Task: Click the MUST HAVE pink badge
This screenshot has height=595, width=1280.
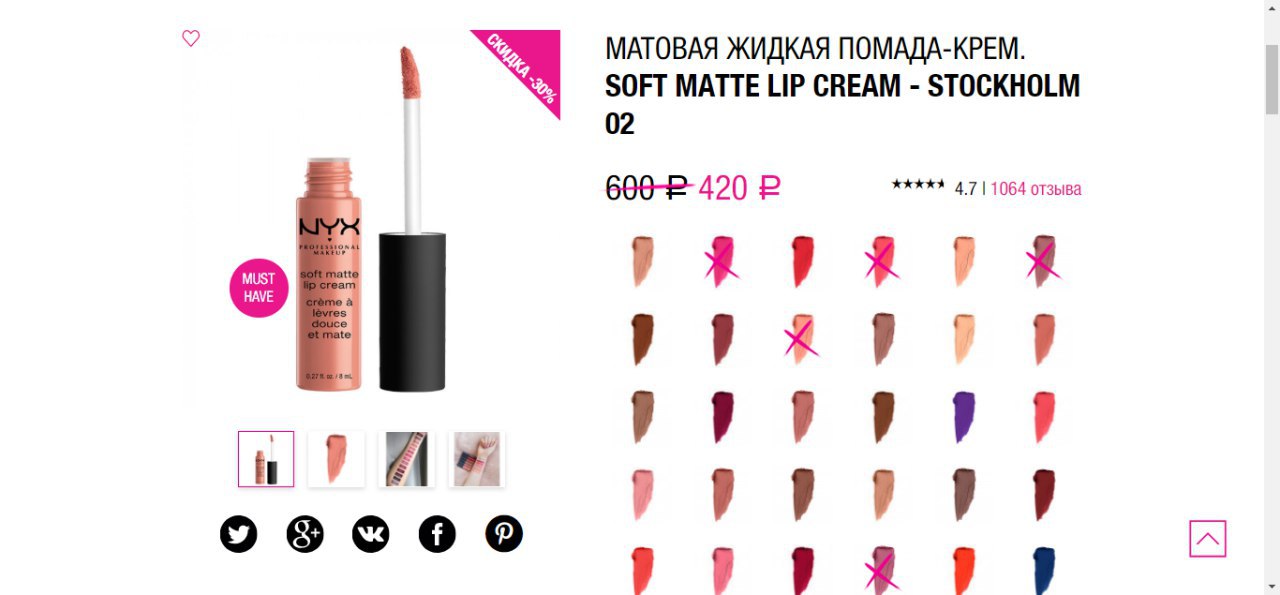Action: coord(259,287)
